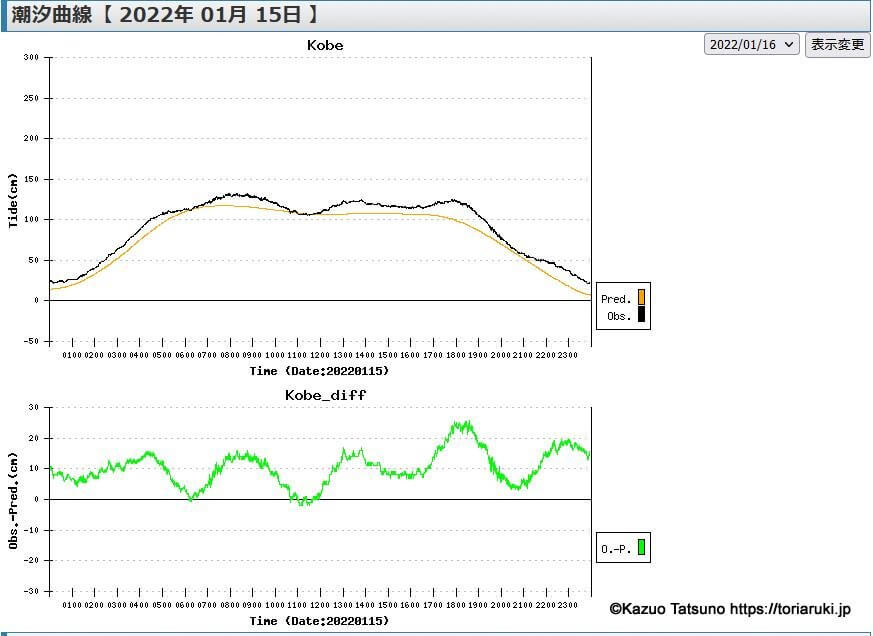The image size is (873, 636).
Task: Click the black Obs. legend swatch
Action: tap(641, 315)
